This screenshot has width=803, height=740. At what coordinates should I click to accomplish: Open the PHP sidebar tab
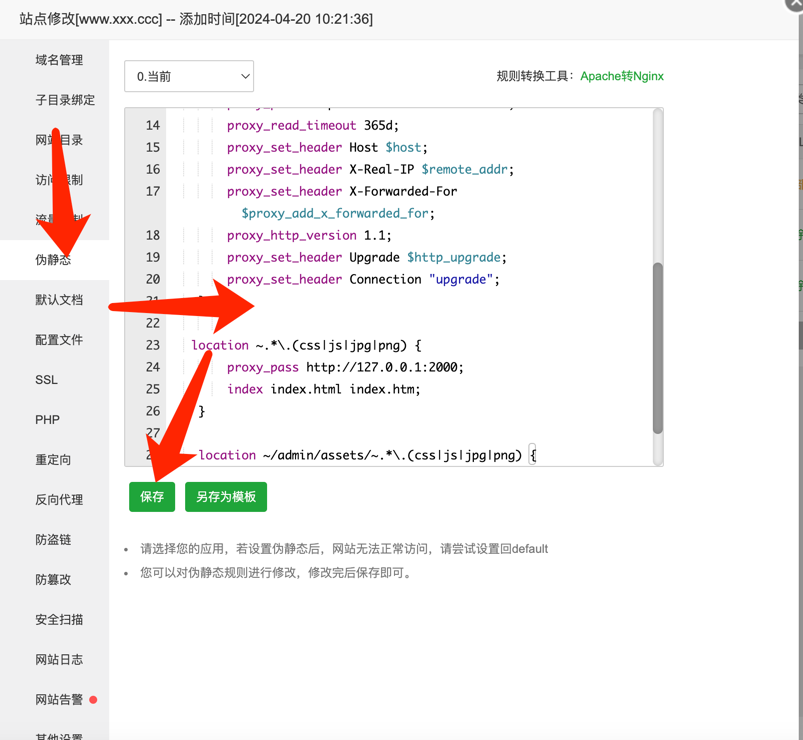point(47,420)
